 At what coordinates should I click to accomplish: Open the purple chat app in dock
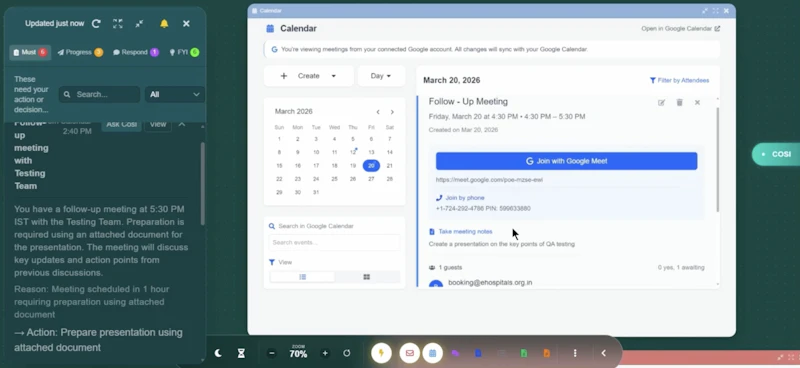pos(456,353)
